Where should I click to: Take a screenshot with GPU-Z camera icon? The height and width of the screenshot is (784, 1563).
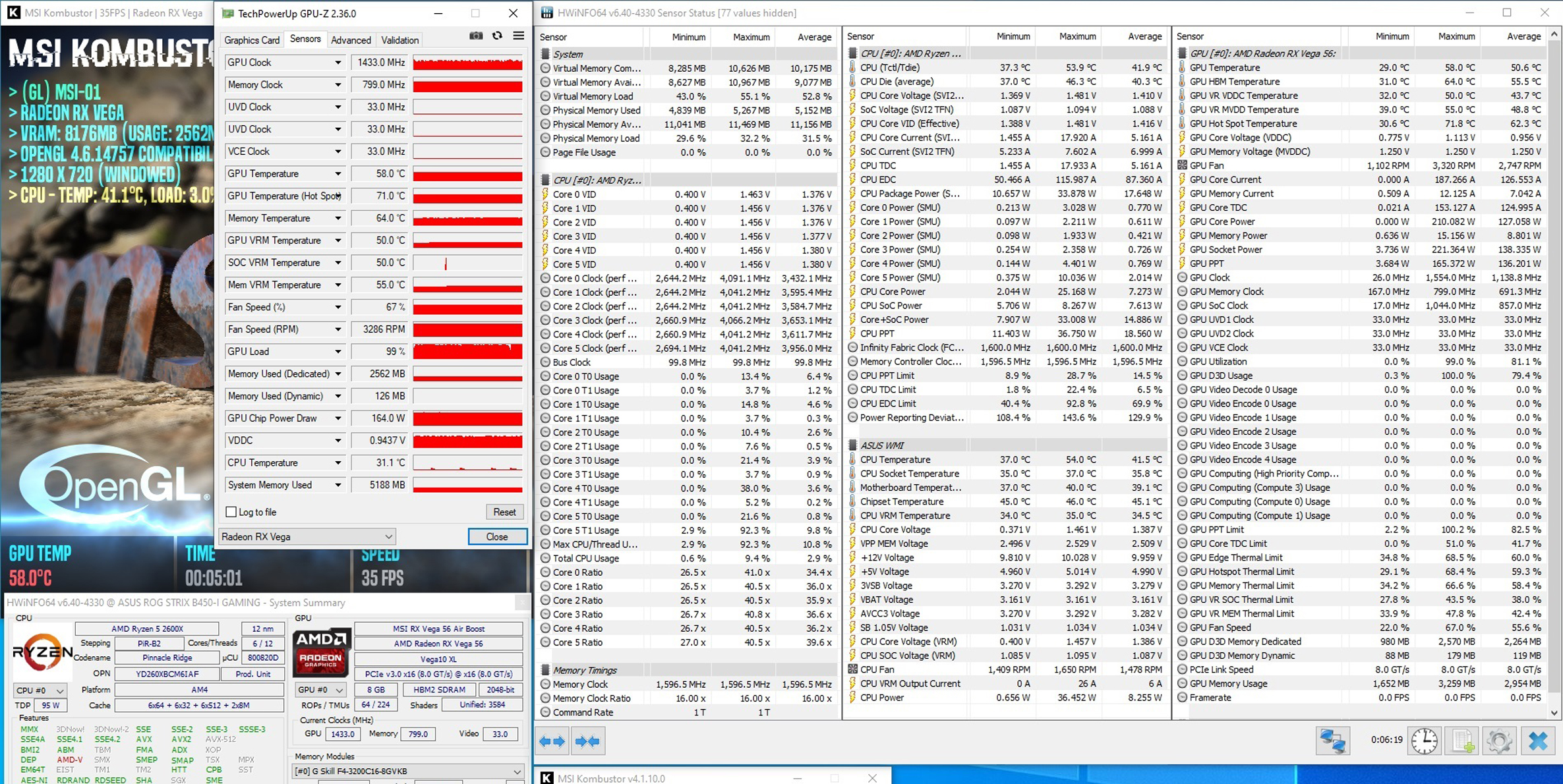(476, 36)
